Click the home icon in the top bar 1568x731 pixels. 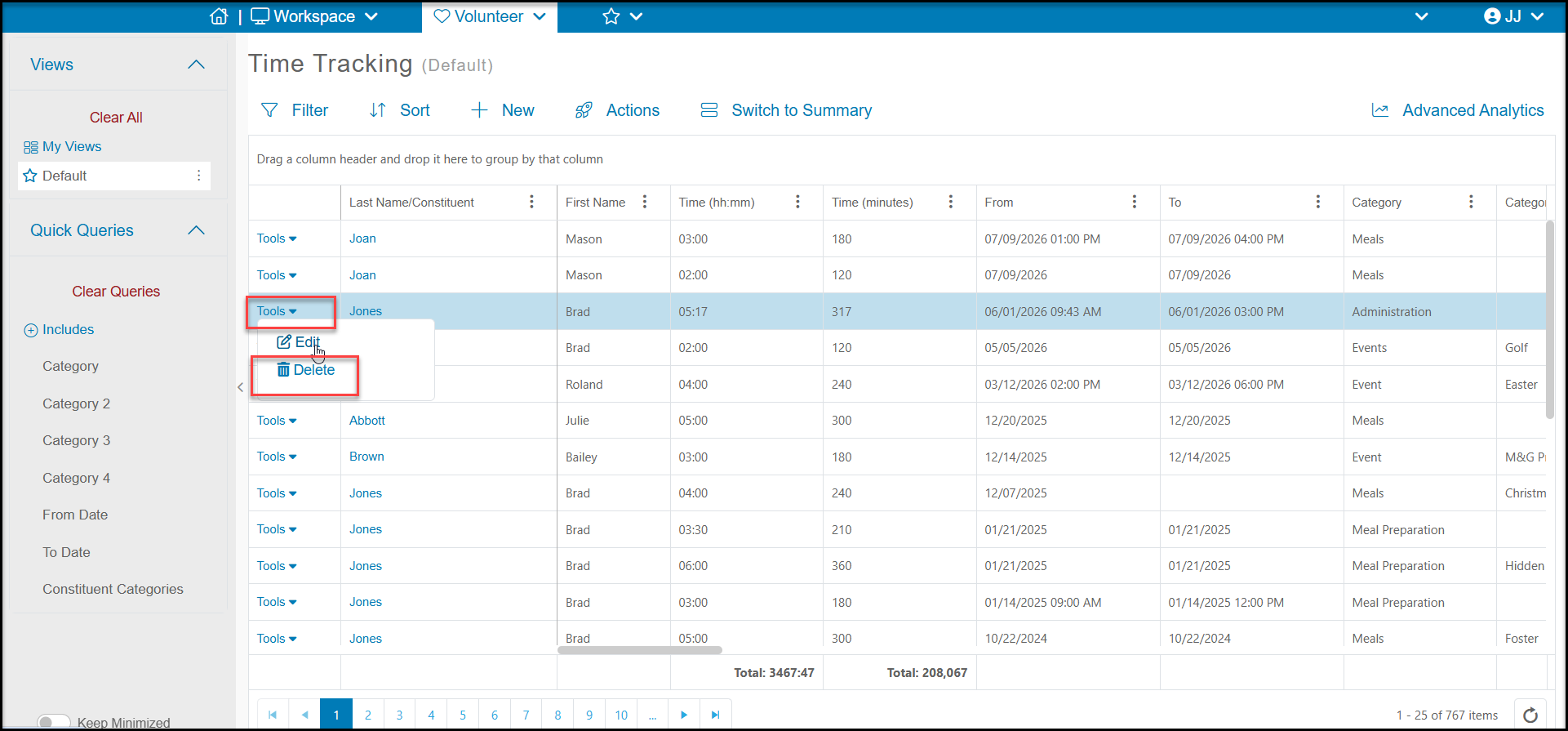pos(219,16)
